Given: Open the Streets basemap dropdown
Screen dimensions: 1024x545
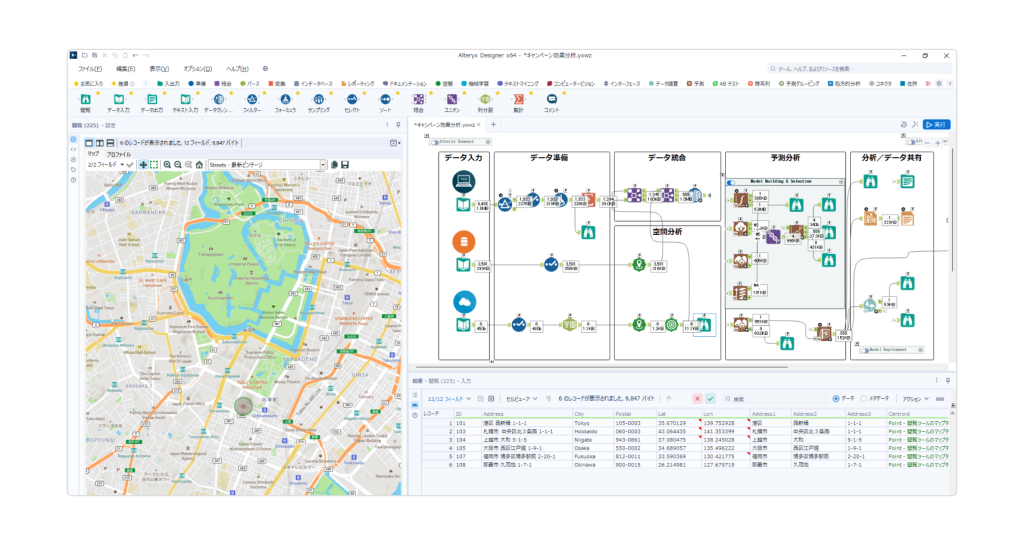Looking at the screenshot, I should click(322, 164).
